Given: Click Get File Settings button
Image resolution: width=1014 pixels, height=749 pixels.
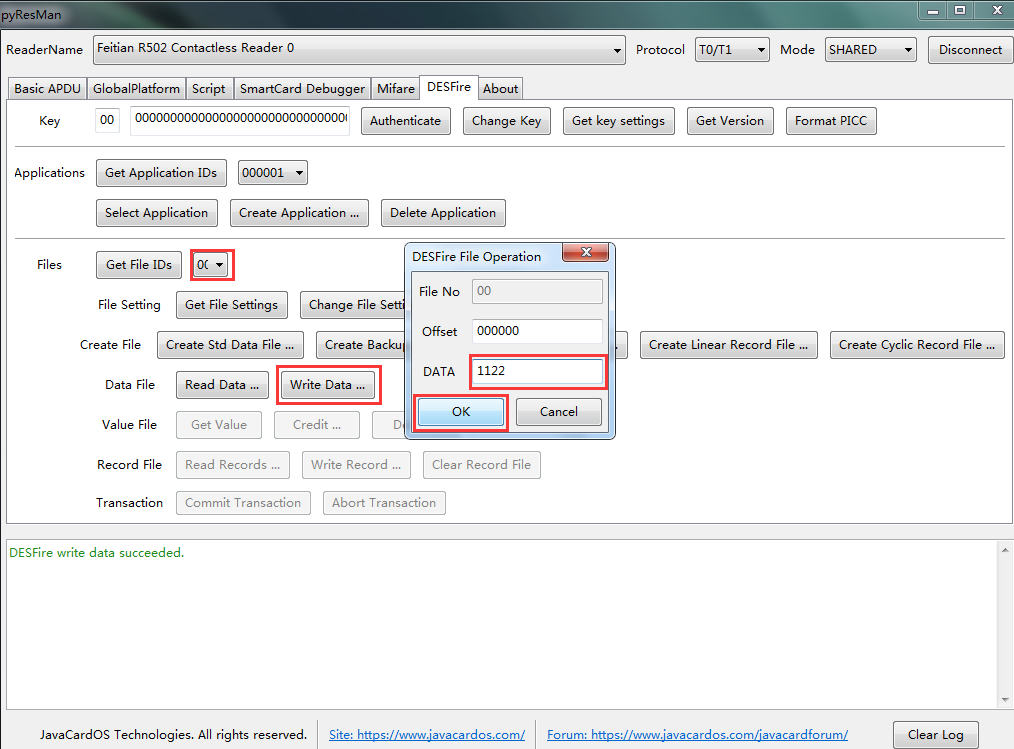Looking at the screenshot, I should (232, 305).
